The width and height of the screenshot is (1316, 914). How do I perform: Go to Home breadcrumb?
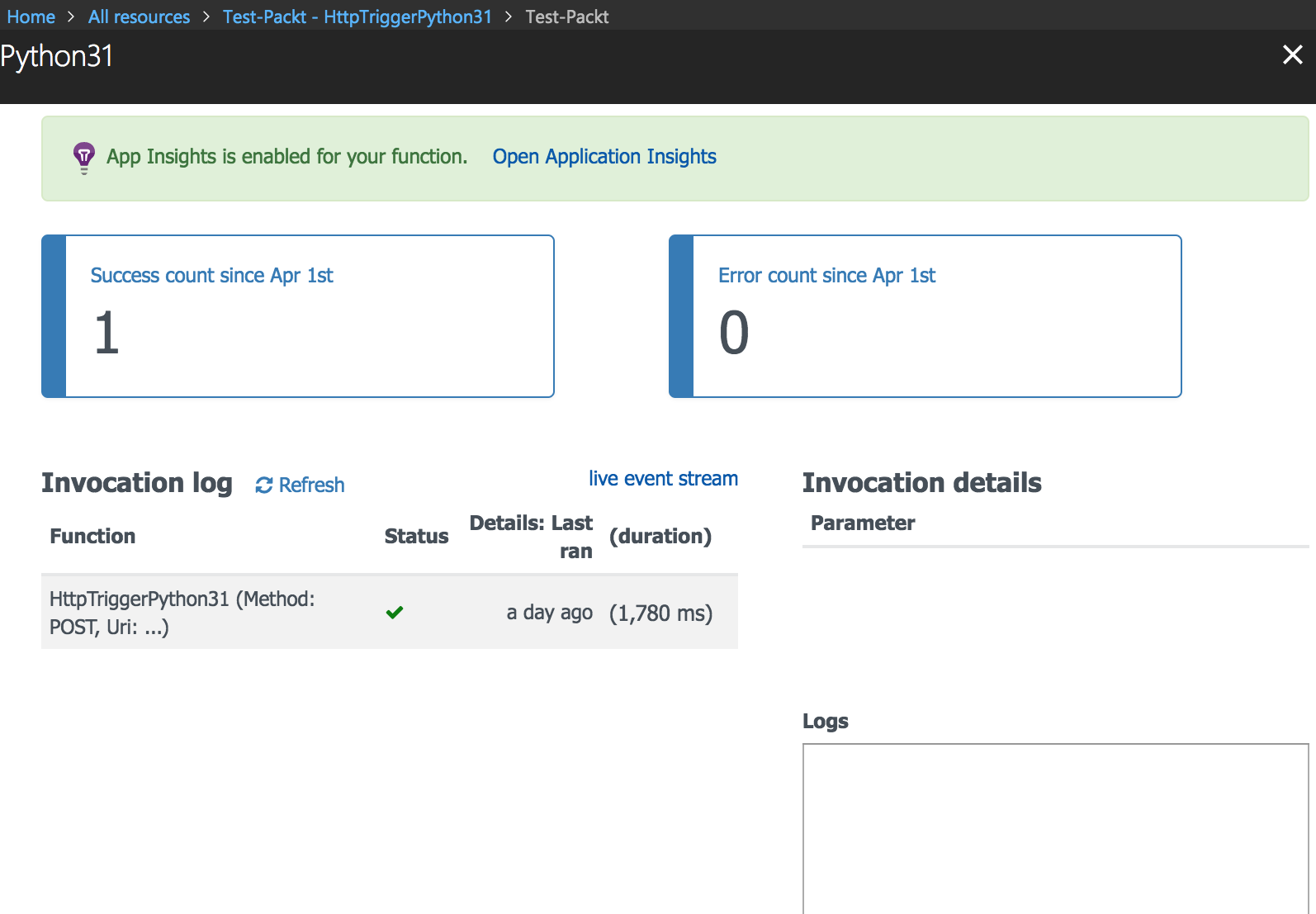pyautogui.click(x=31, y=17)
